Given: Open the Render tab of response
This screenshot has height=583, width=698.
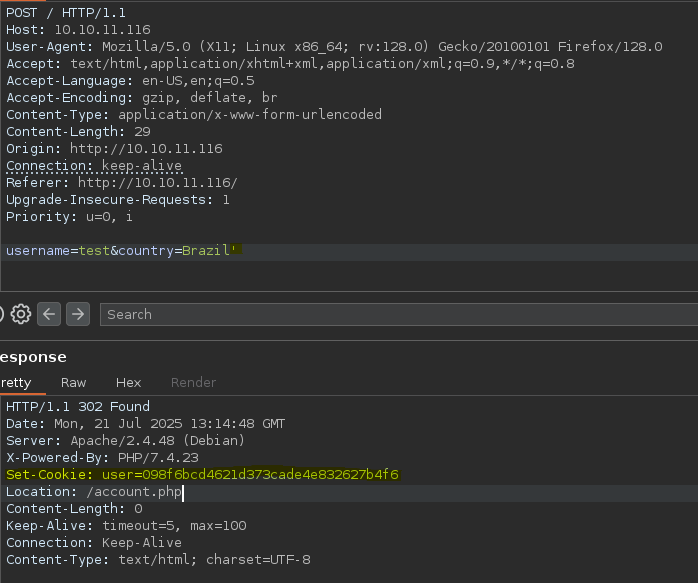Looking at the screenshot, I should point(193,383).
